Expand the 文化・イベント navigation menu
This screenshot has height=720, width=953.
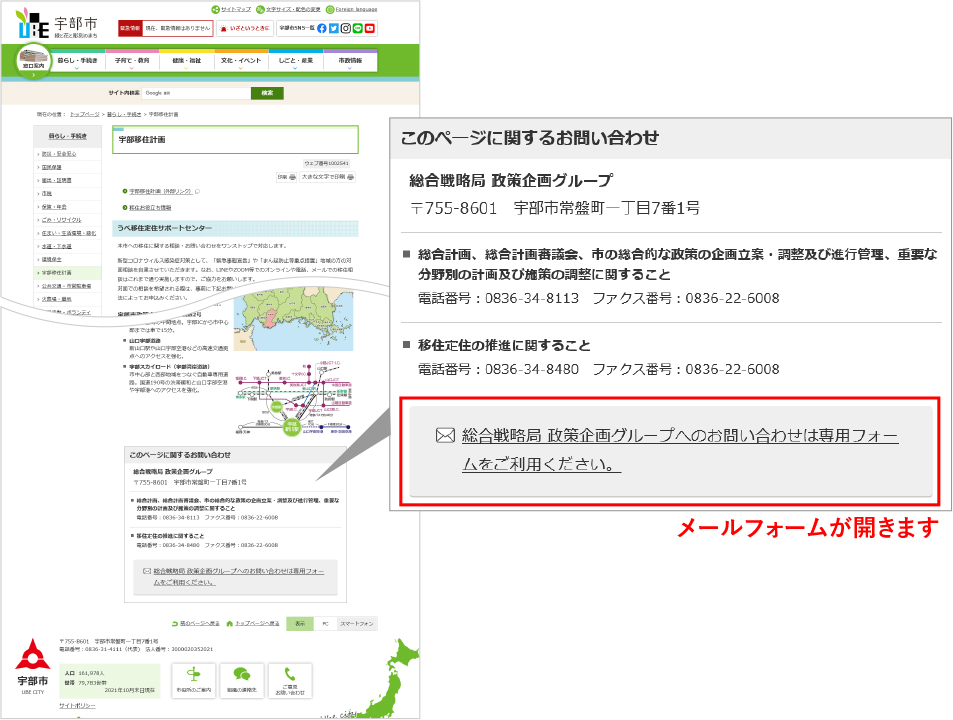coord(241,61)
